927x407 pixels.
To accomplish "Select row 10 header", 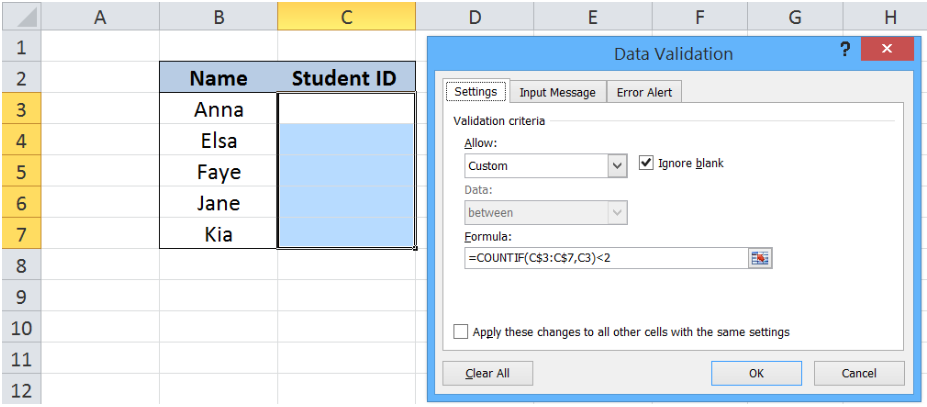I will tap(21, 328).
